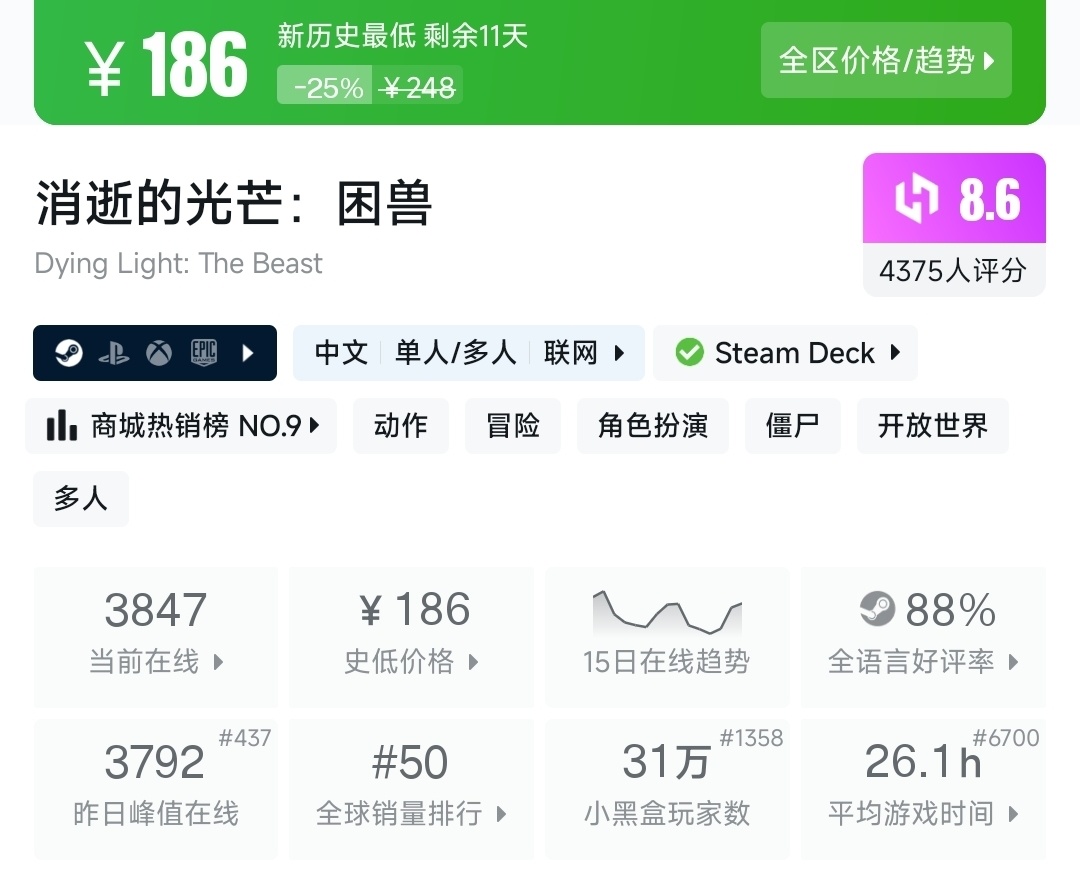1080x876 pixels.
Task: Select the 动作 genre tag
Action: (401, 426)
